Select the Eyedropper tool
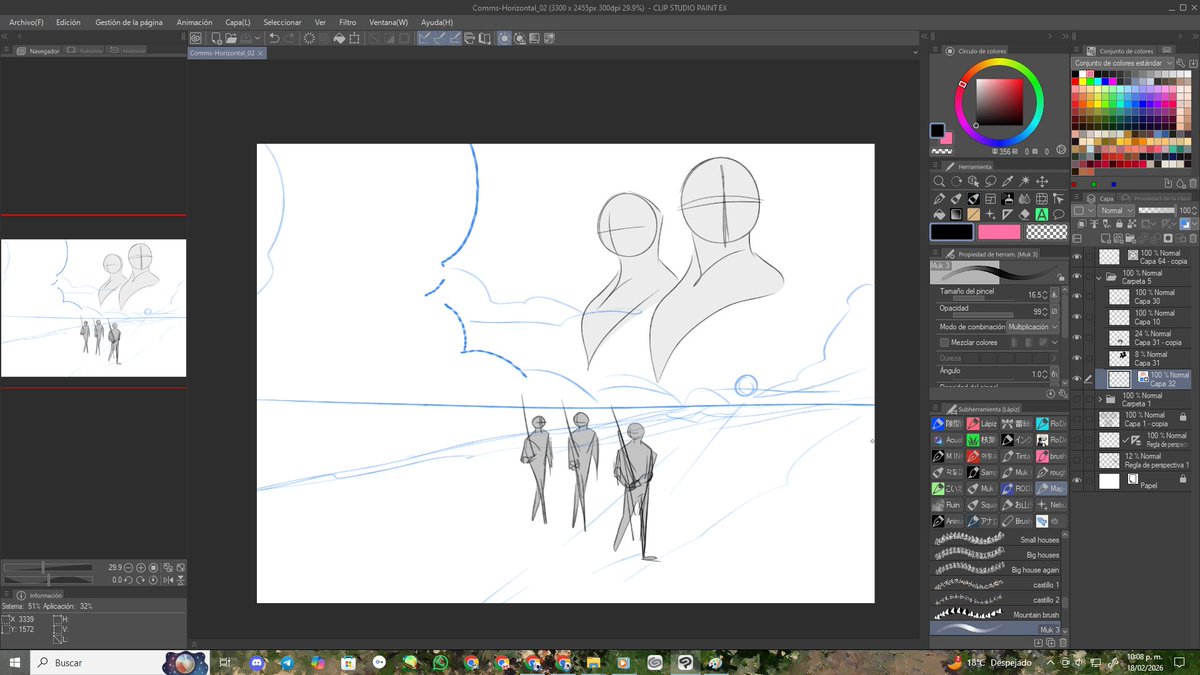This screenshot has width=1200, height=675. [1007, 182]
